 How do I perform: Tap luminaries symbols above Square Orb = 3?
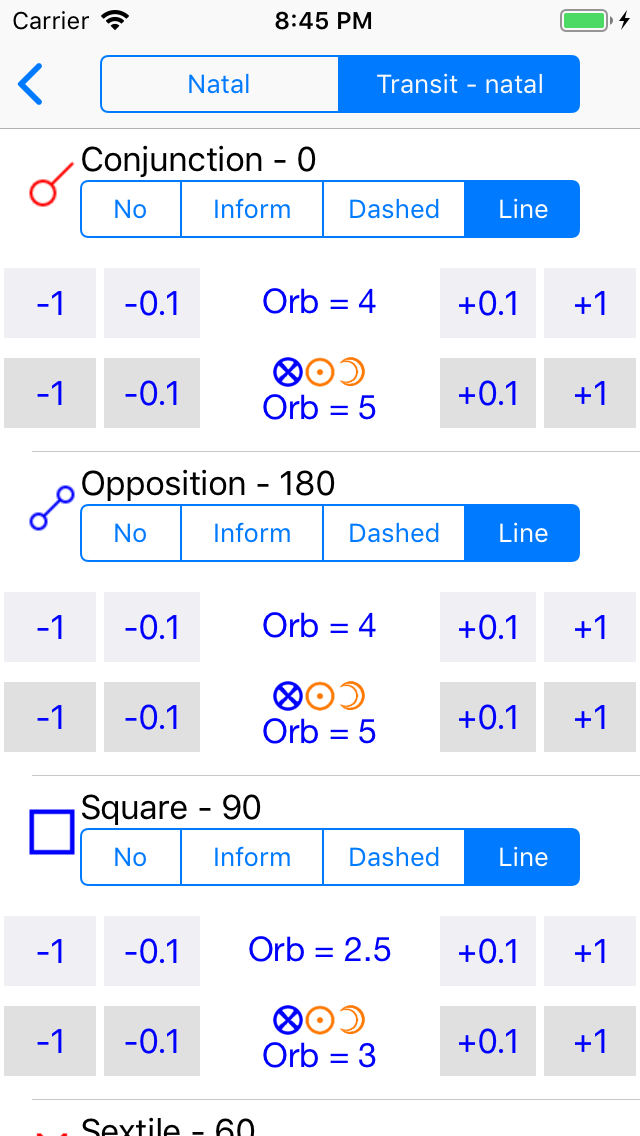pos(319,1019)
